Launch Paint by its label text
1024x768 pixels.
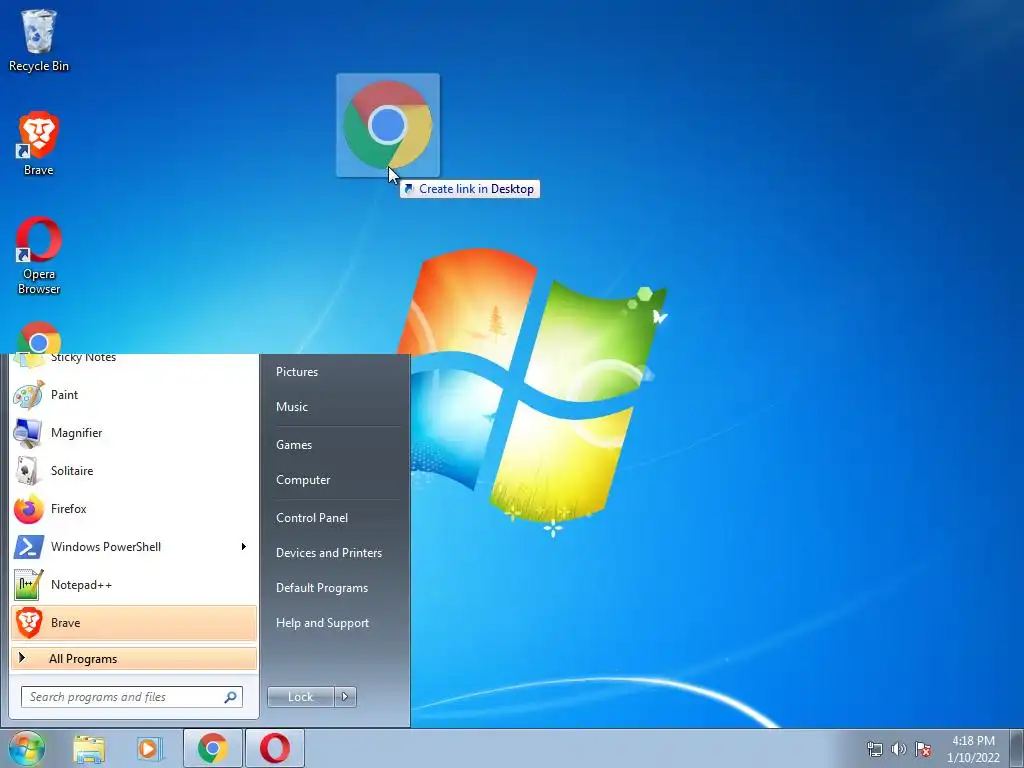click(64, 395)
